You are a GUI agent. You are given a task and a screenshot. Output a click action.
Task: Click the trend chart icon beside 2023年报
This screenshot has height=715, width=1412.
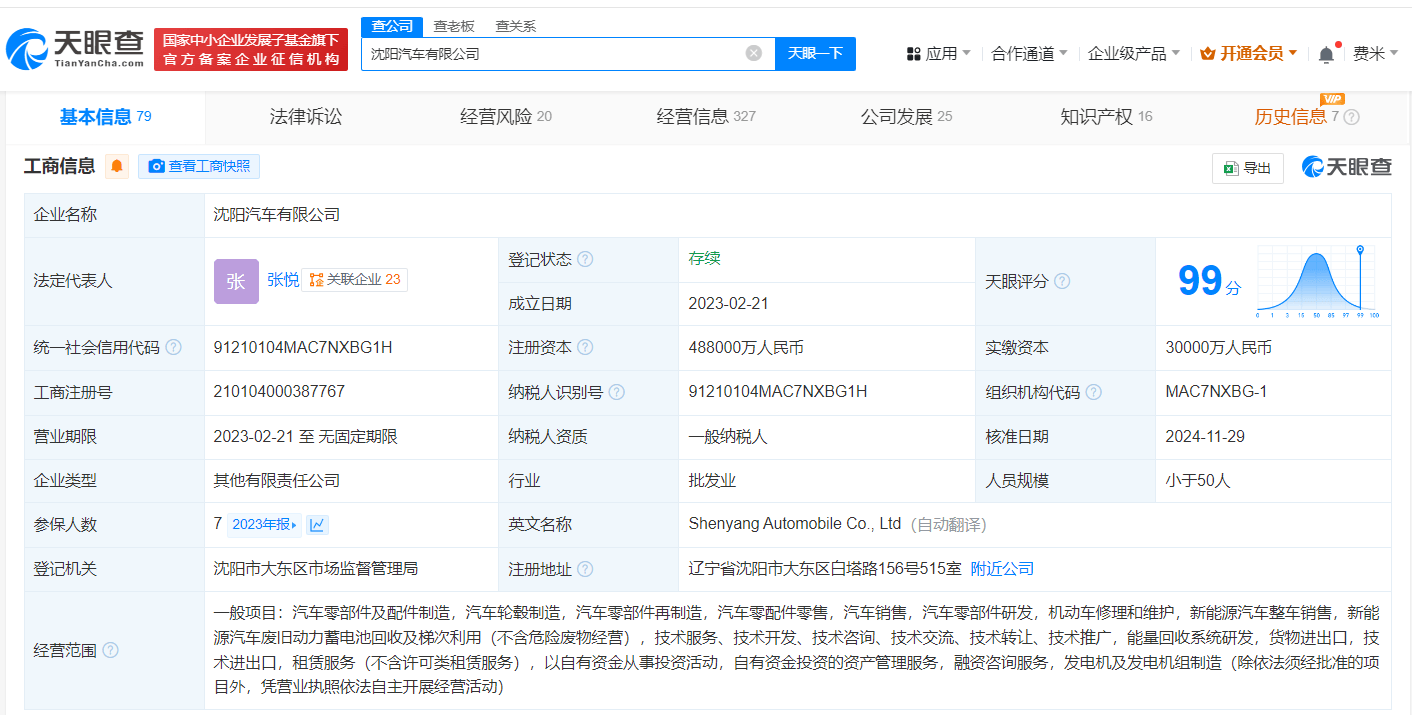[x=317, y=525]
